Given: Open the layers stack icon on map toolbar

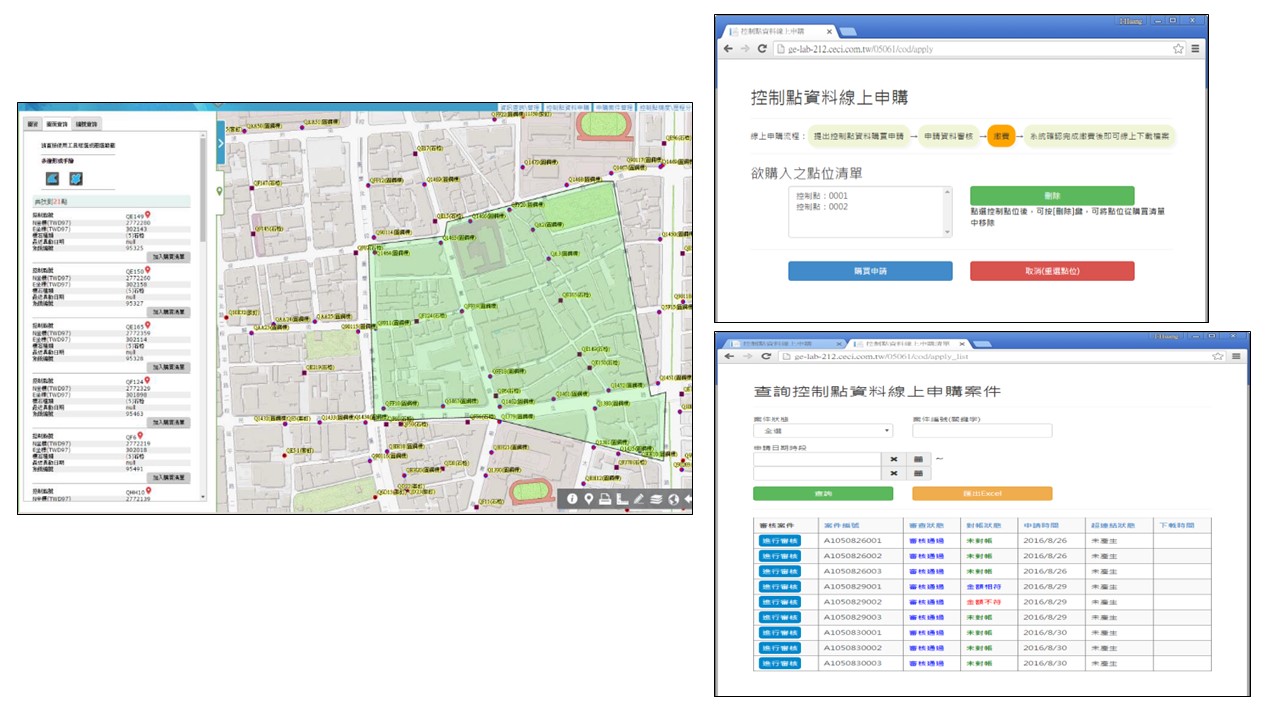Looking at the screenshot, I should coord(656,498).
